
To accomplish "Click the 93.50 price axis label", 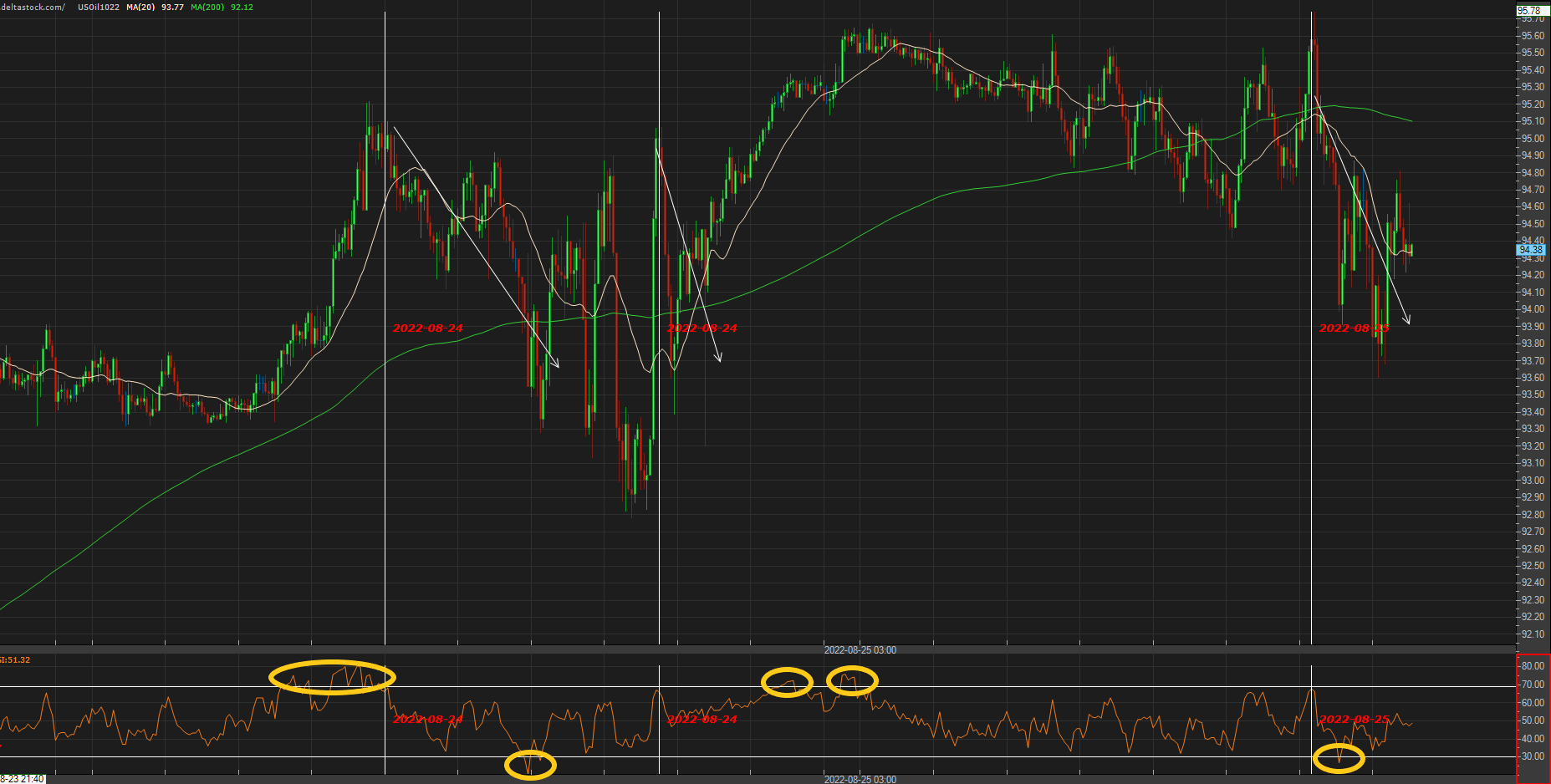I will 1533,395.
